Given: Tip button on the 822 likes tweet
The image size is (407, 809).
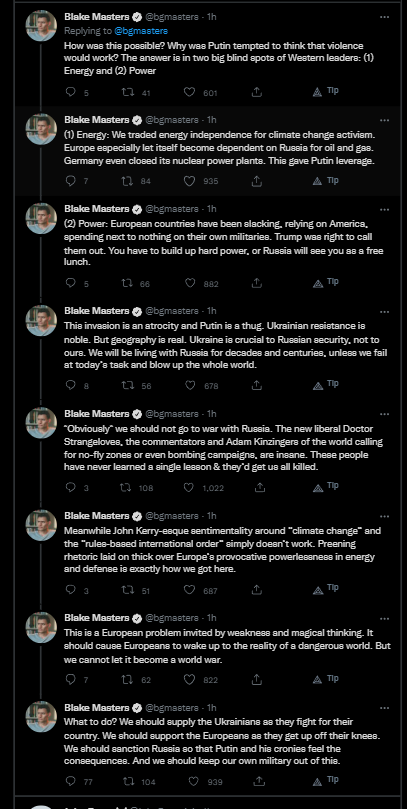Looking at the screenshot, I should 325,679.
